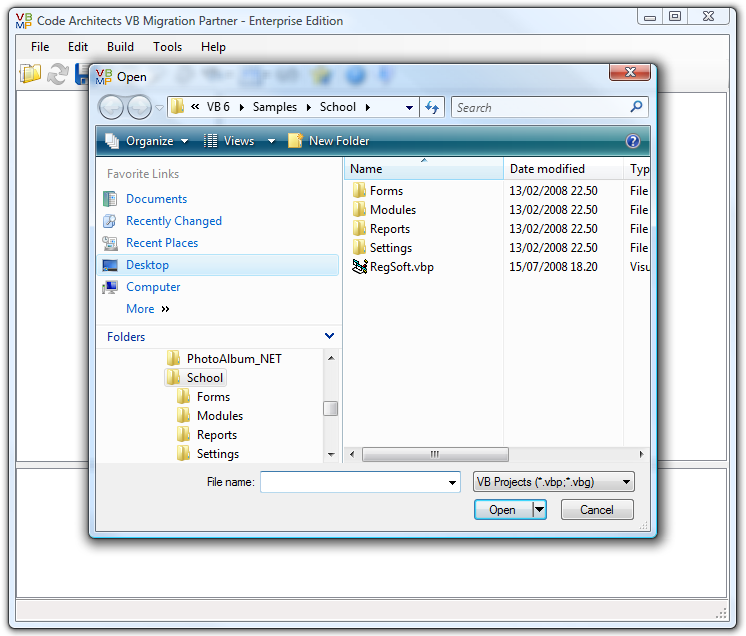The height and width of the screenshot is (636, 746).
Task: Open the help question mark icon
Action: click(633, 141)
